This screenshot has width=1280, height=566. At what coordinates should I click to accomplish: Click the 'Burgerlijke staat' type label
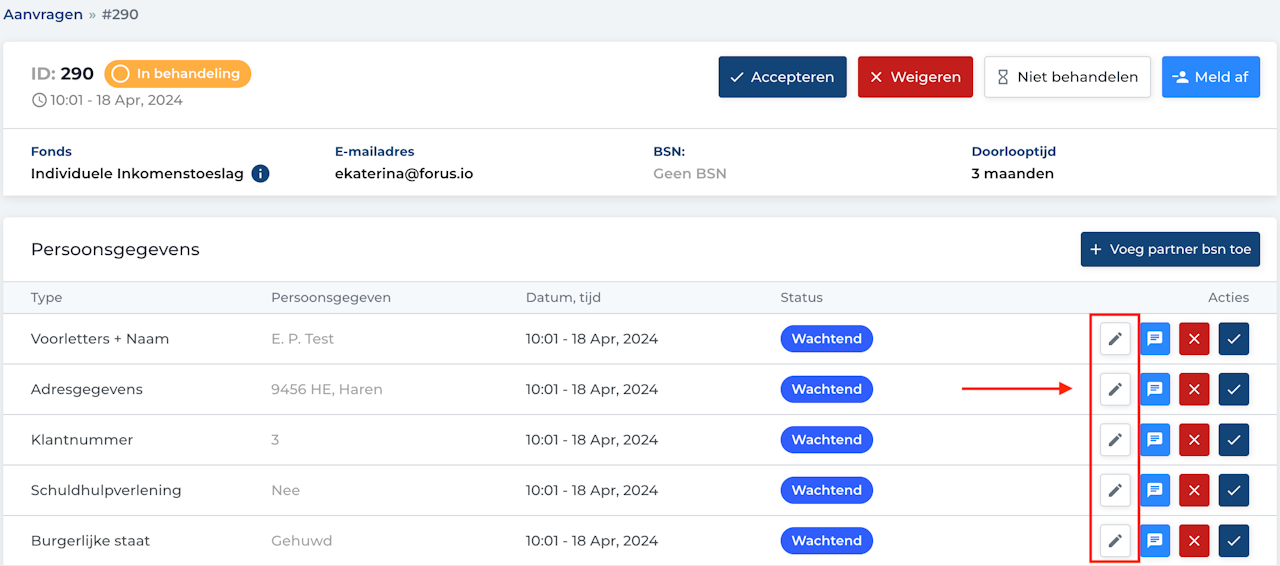click(x=90, y=541)
